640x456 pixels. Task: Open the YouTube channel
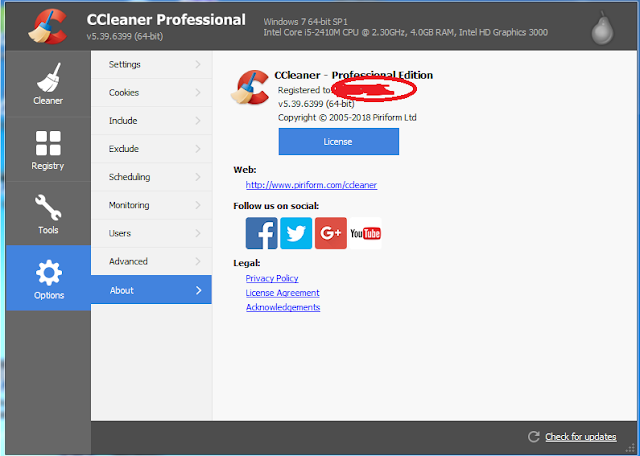tap(365, 233)
